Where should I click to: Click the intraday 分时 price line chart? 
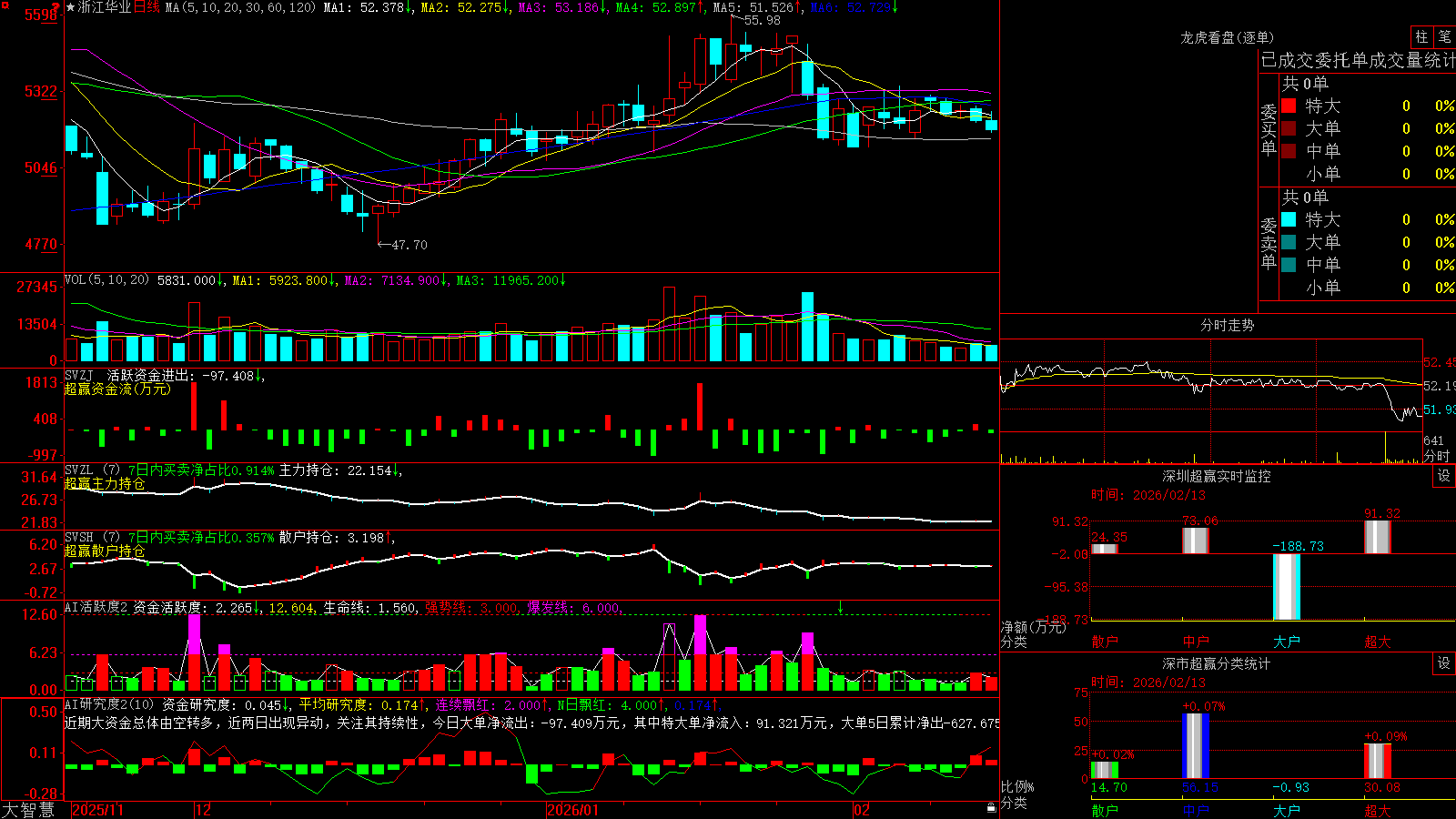tap(1210, 387)
